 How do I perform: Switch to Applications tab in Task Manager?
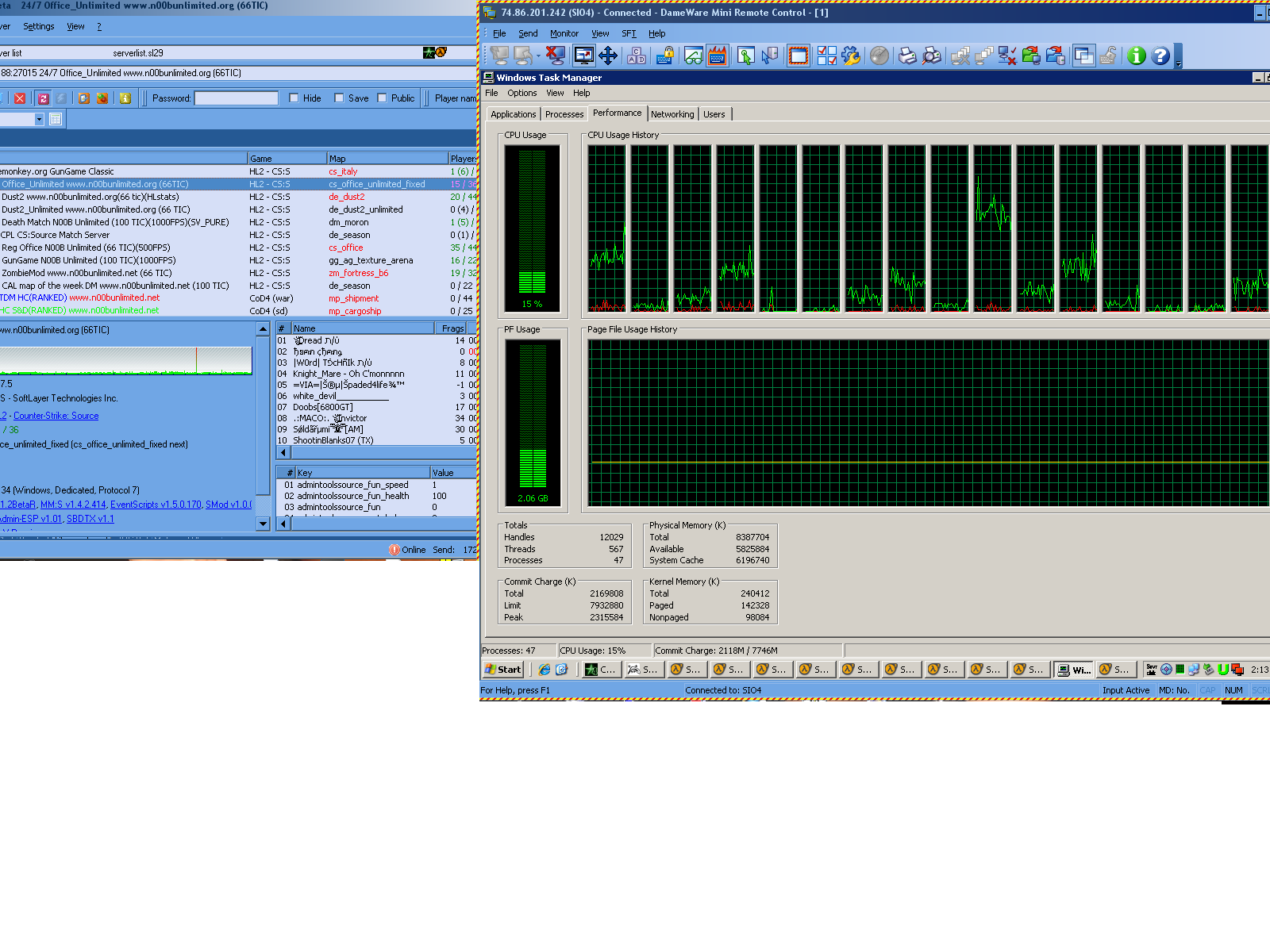[x=514, y=114]
